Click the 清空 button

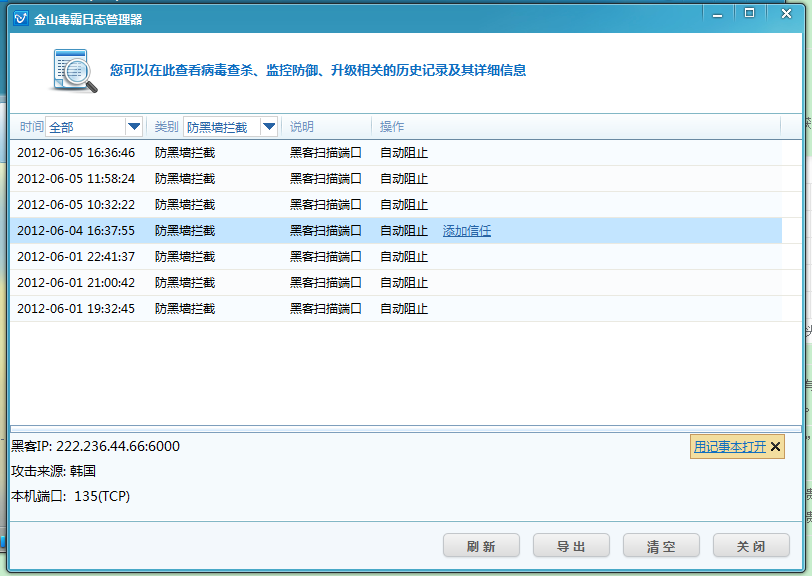(x=661, y=546)
